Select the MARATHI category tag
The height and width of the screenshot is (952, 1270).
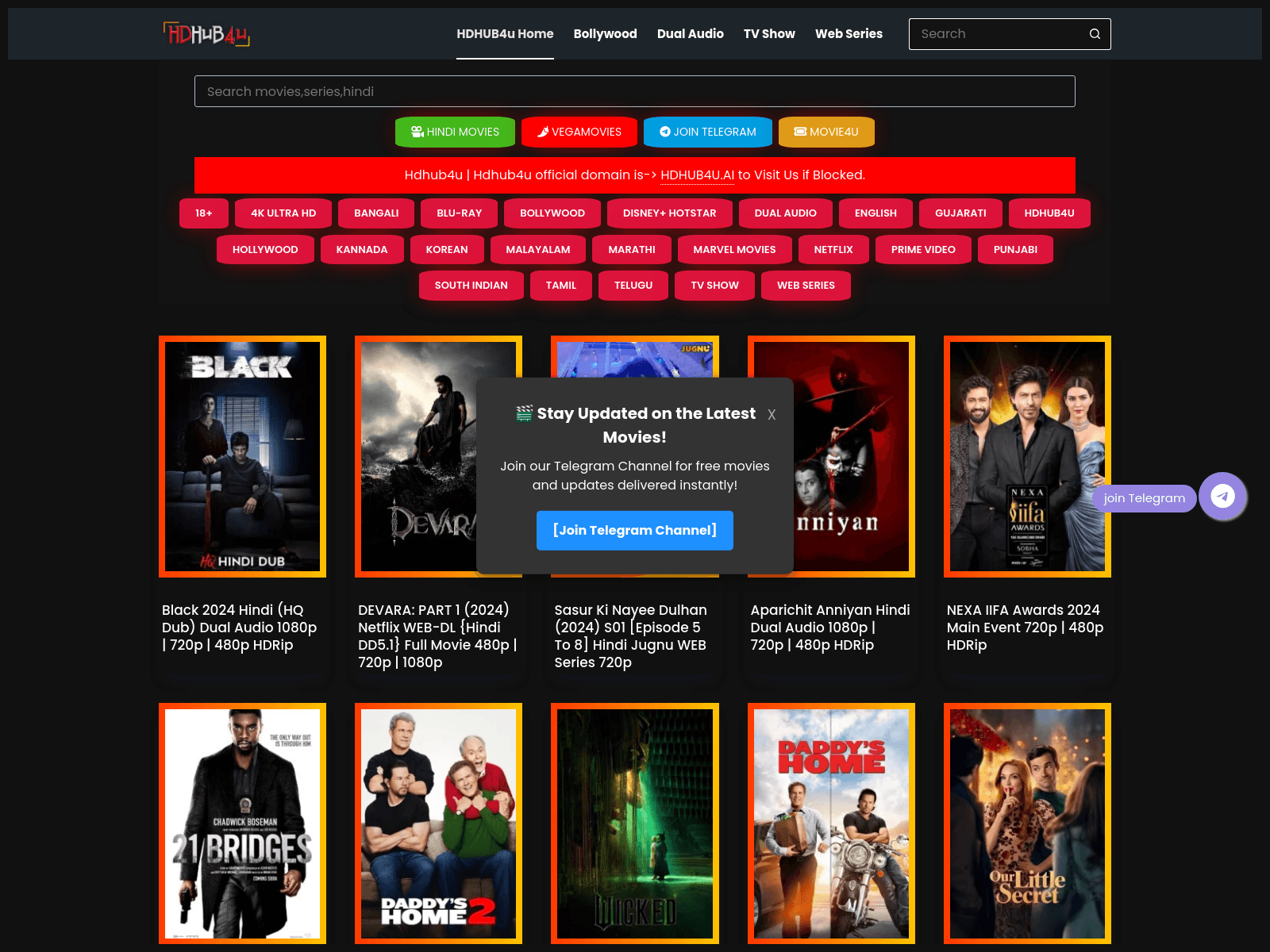coord(632,250)
